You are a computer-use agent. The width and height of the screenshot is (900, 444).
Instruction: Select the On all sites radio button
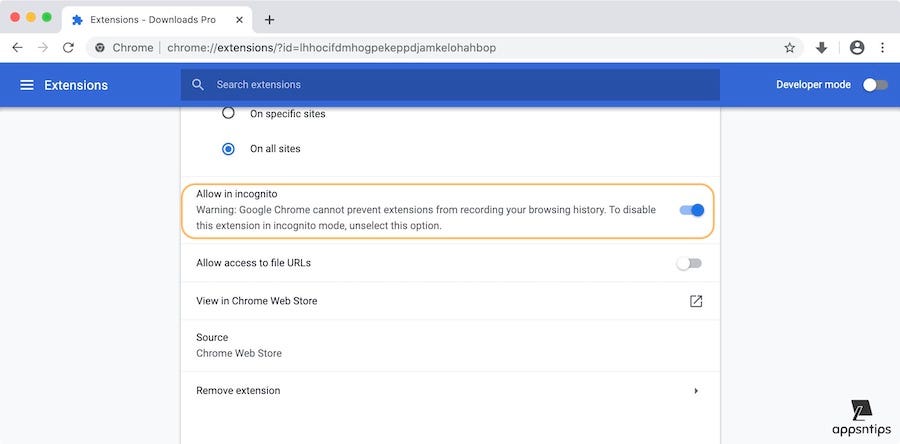point(228,149)
